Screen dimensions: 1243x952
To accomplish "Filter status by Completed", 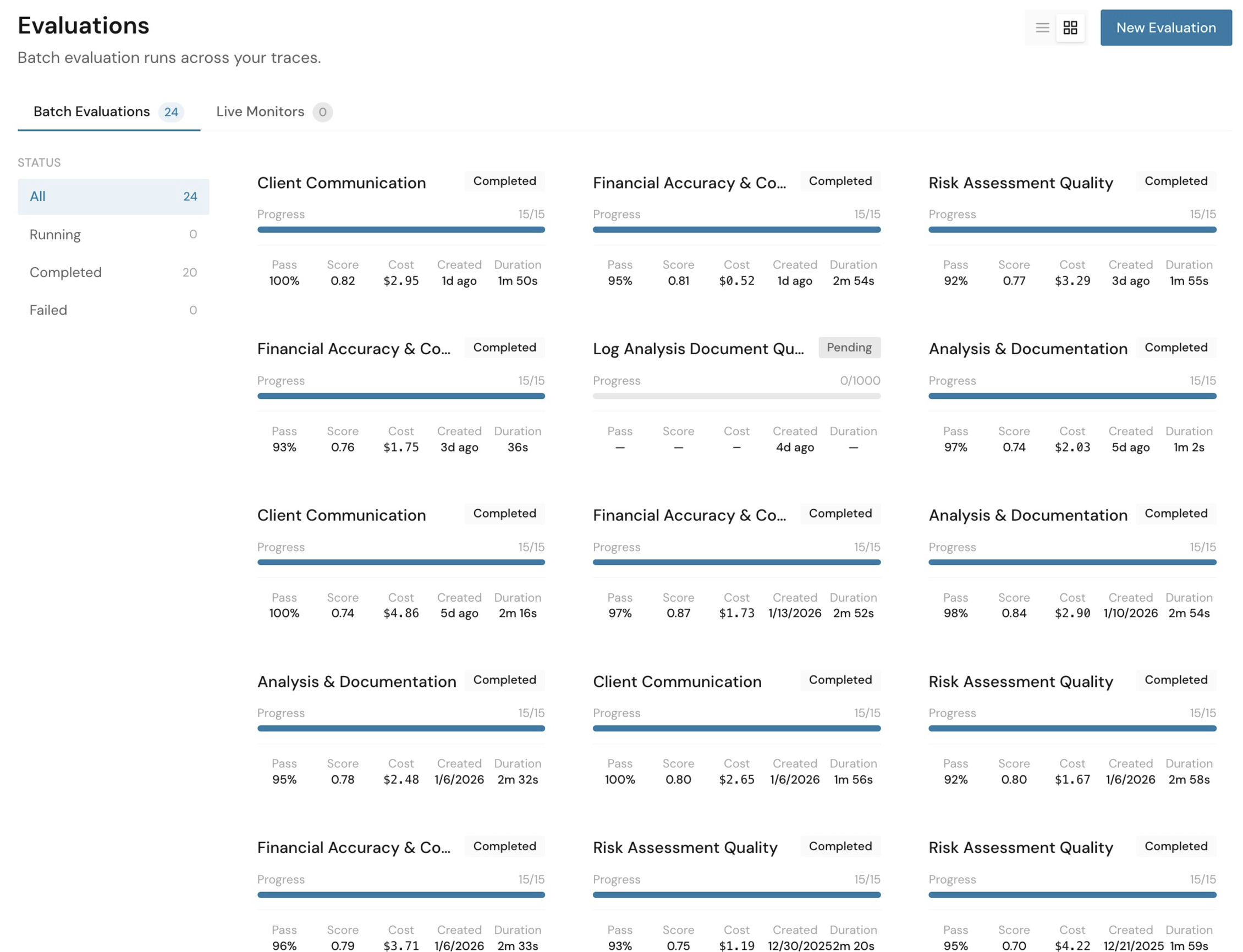I will tap(113, 273).
